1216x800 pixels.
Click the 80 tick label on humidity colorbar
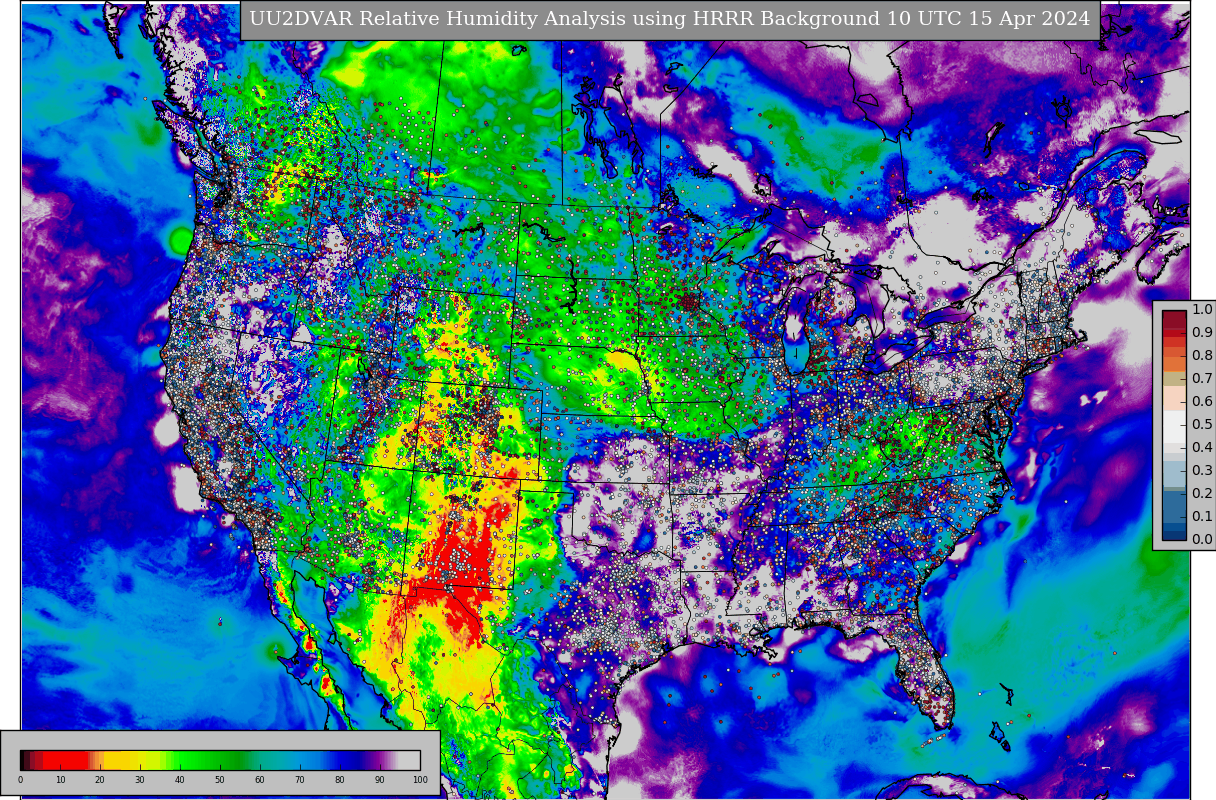click(340, 780)
